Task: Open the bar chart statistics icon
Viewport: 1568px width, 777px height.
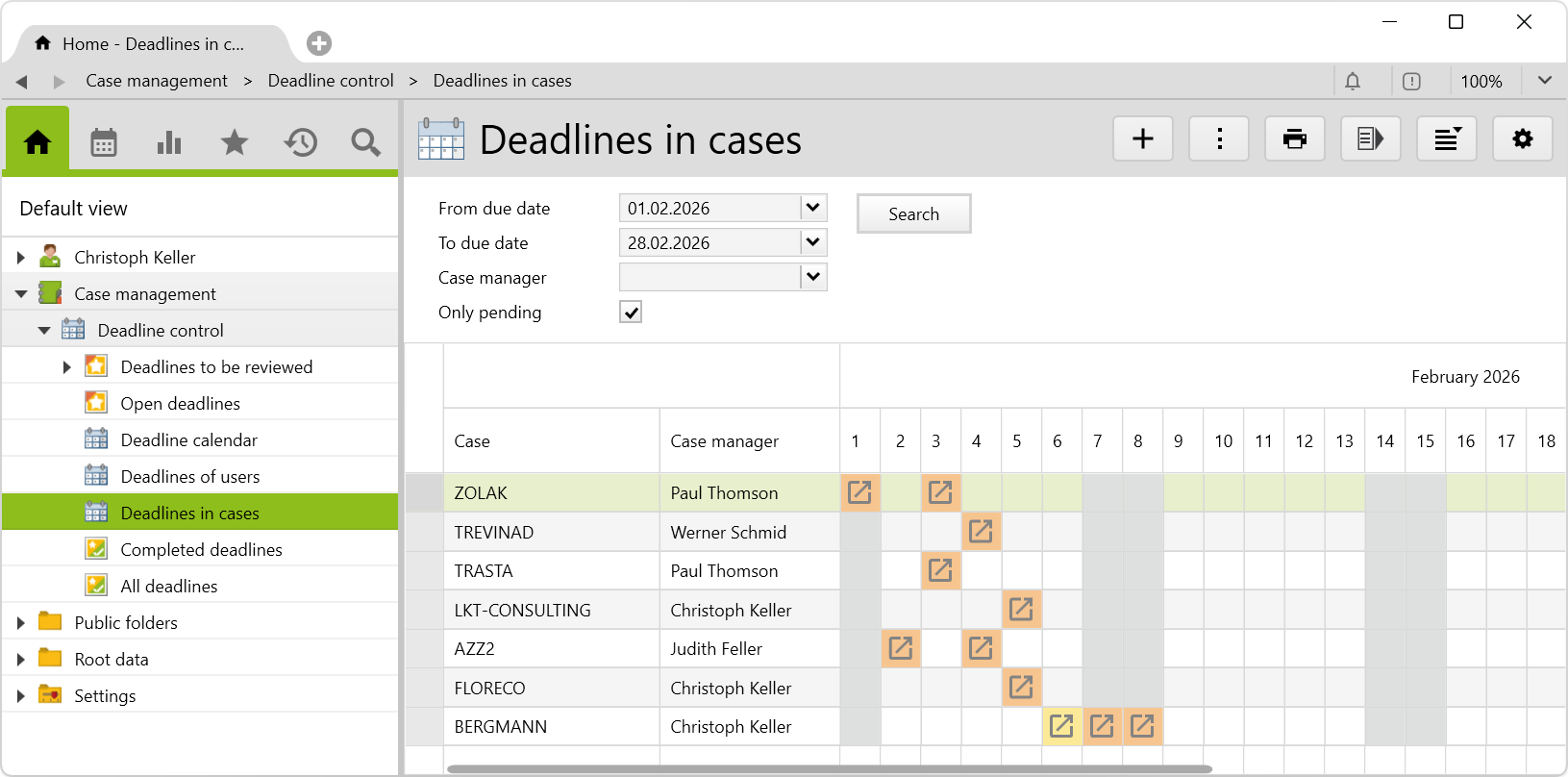Action: coord(169,142)
